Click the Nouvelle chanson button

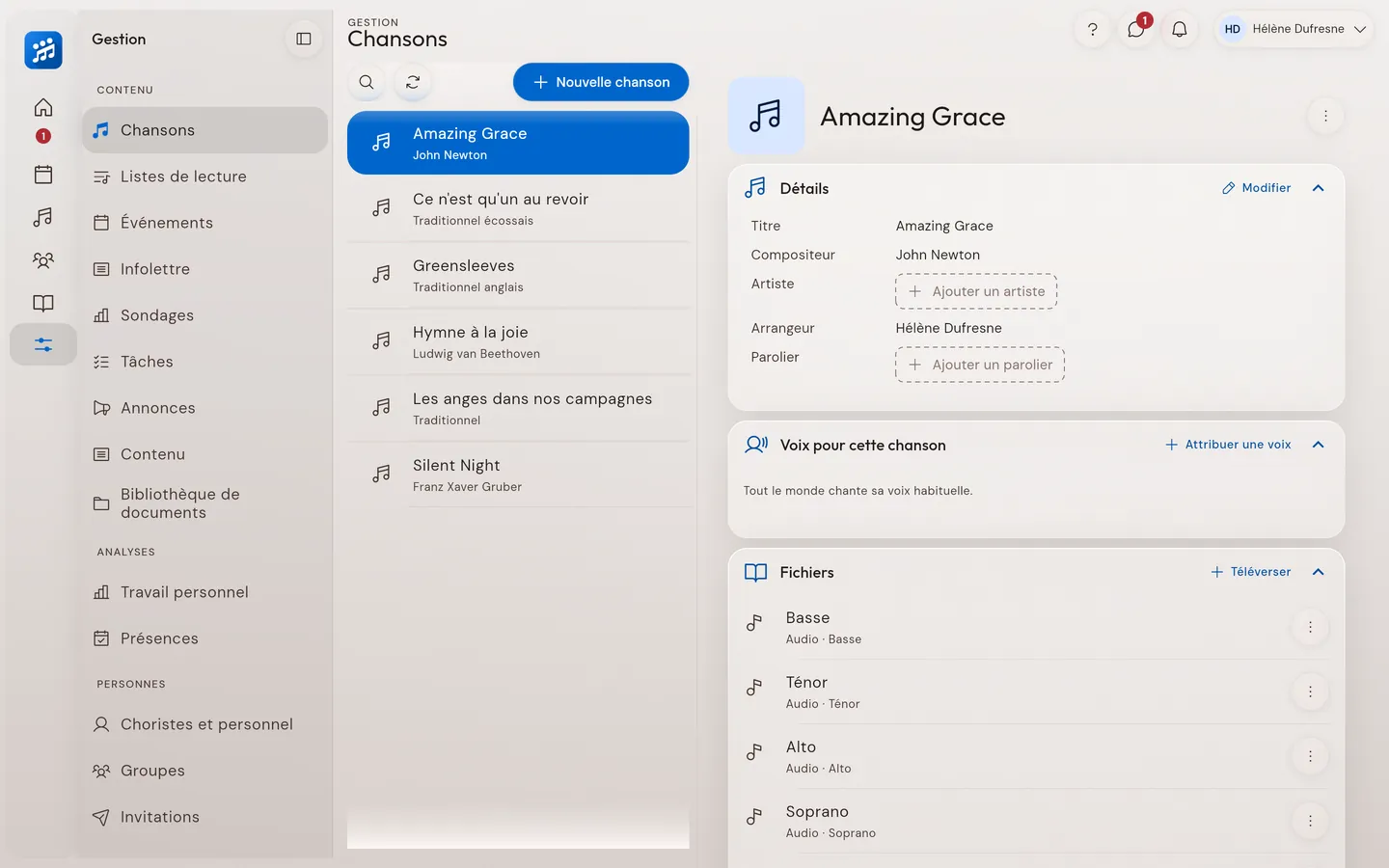pyautogui.click(x=601, y=82)
